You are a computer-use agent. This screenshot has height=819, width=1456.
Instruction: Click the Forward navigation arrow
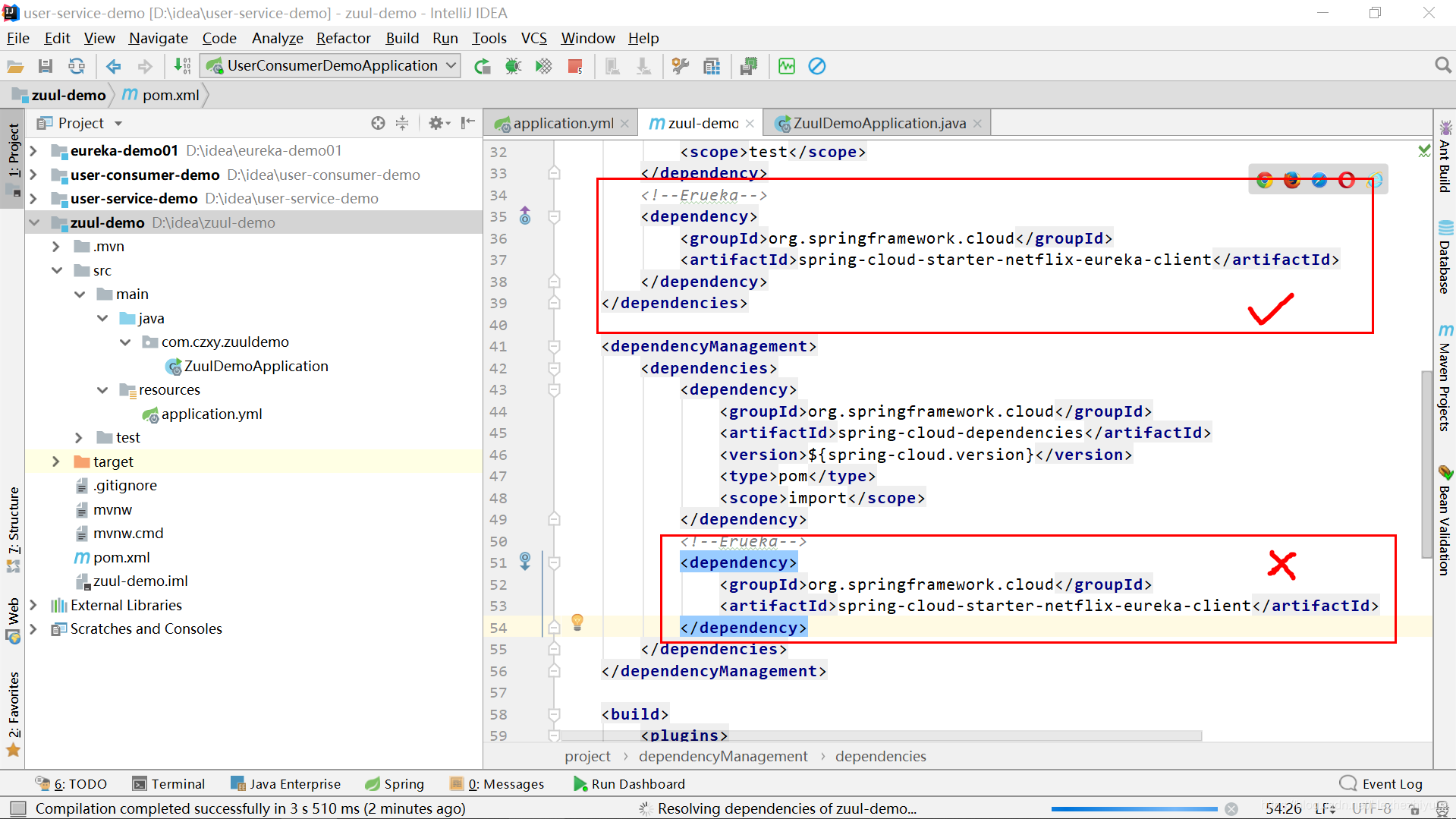tap(145, 66)
